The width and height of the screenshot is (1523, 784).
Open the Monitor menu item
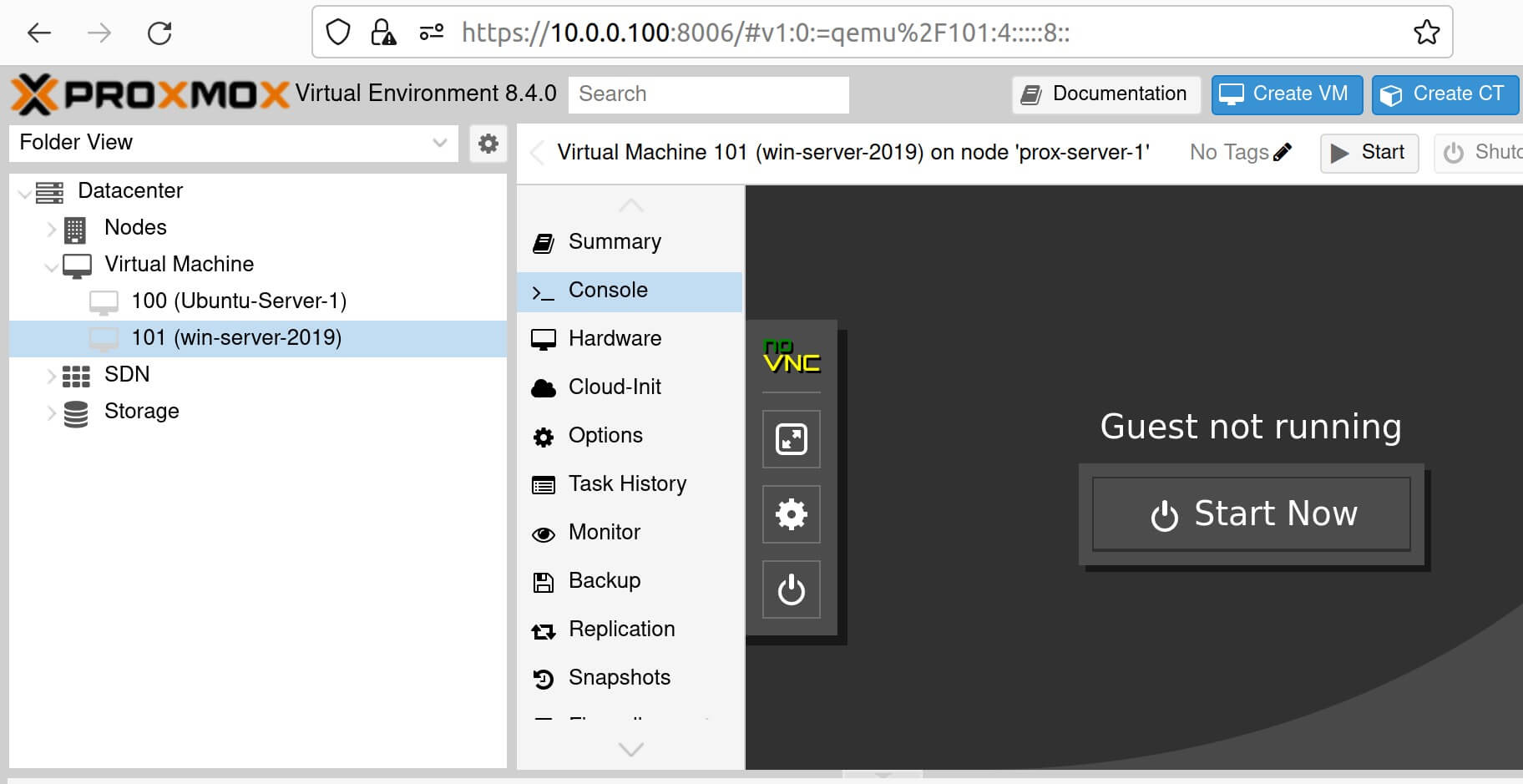click(x=630, y=533)
